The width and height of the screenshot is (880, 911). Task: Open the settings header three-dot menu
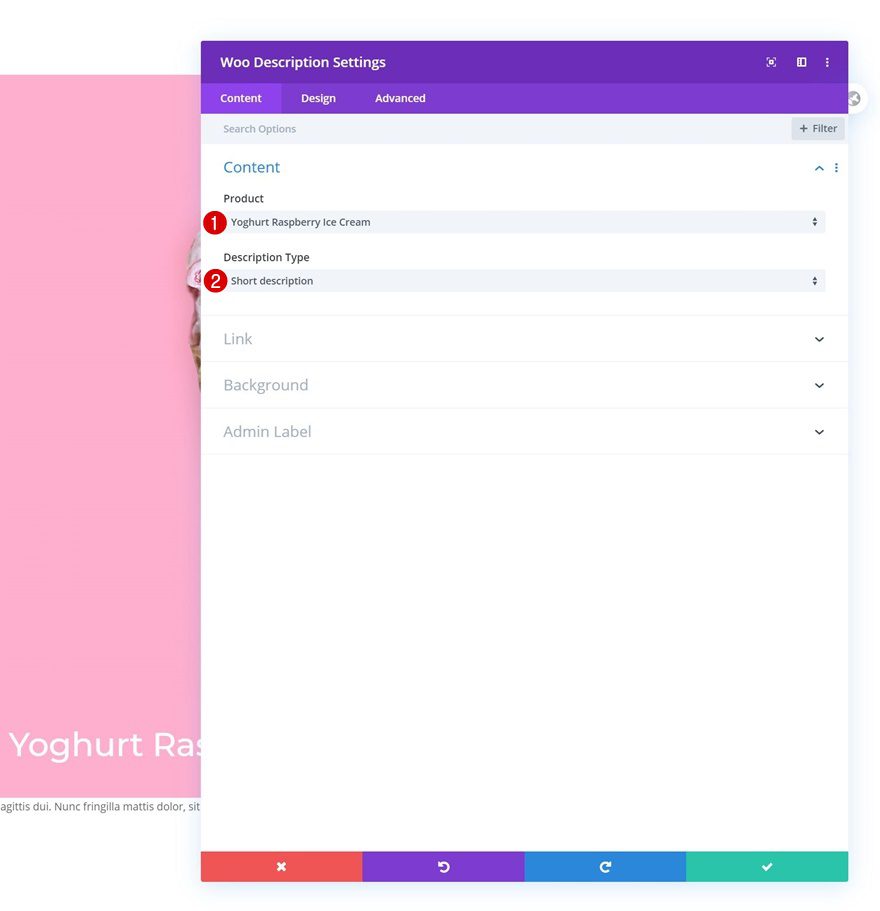pyautogui.click(x=827, y=62)
